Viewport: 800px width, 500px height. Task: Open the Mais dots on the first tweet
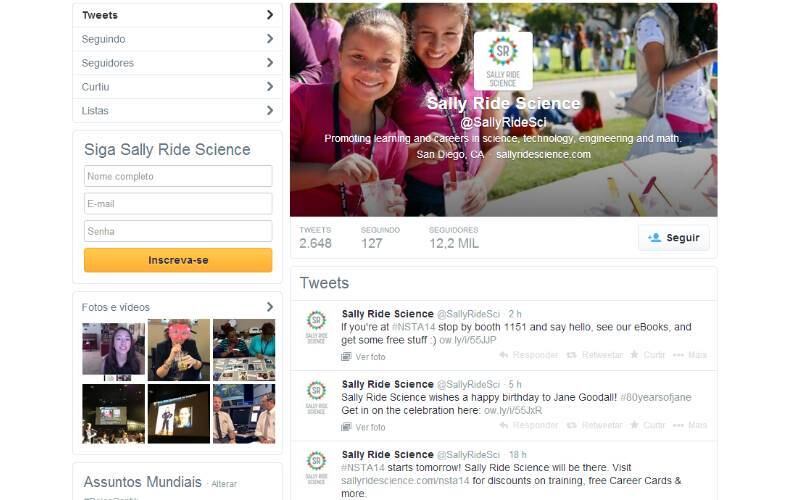click(678, 355)
